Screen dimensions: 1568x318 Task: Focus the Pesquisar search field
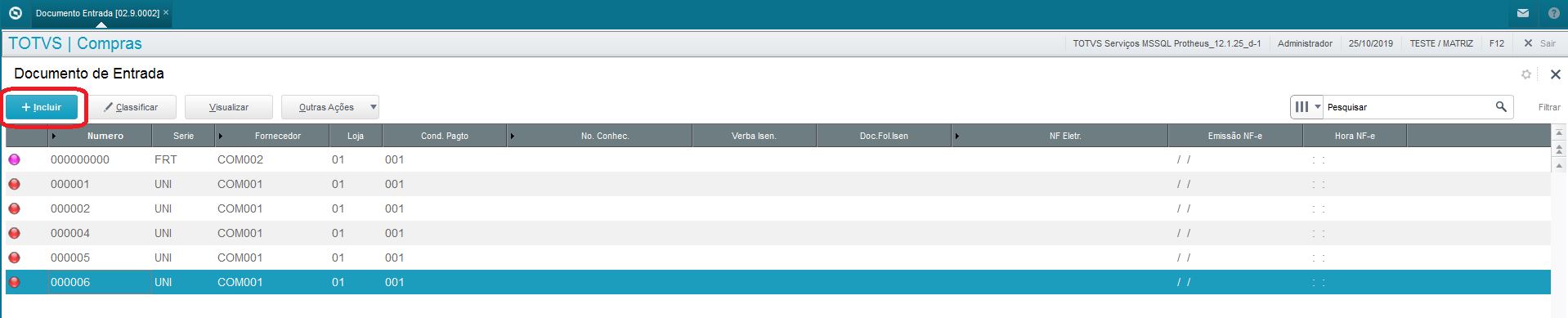(x=1407, y=107)
